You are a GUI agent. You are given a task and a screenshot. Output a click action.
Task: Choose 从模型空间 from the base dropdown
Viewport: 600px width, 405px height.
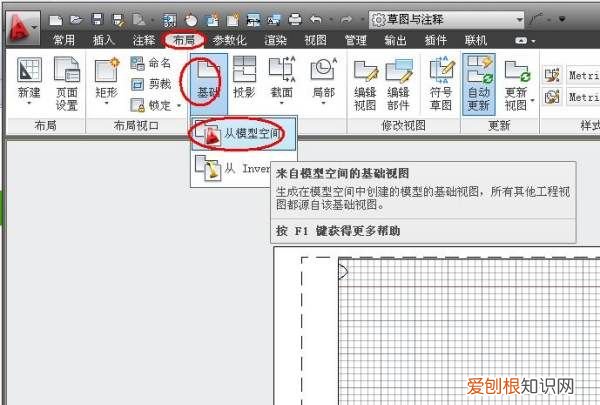coord(243,133)
